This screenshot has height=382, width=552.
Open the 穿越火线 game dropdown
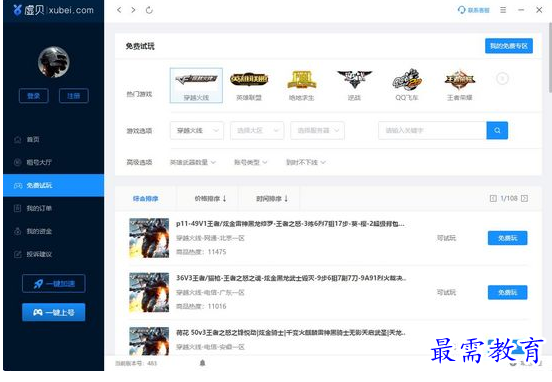pos(197,130)
